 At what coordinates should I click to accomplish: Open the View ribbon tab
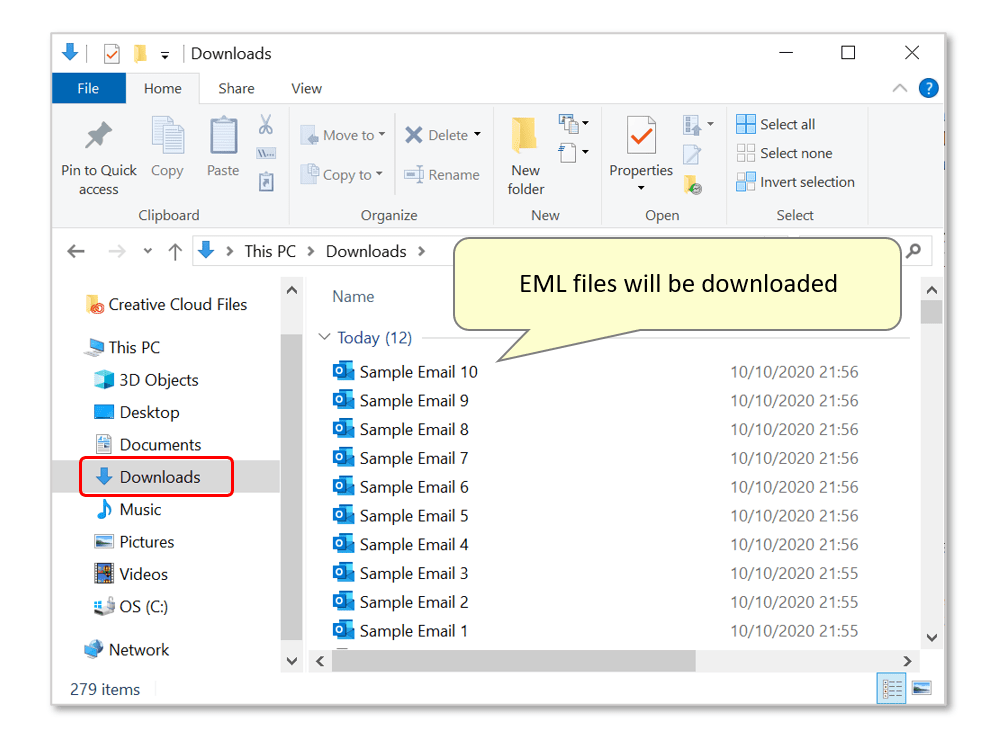pos(306,88)
